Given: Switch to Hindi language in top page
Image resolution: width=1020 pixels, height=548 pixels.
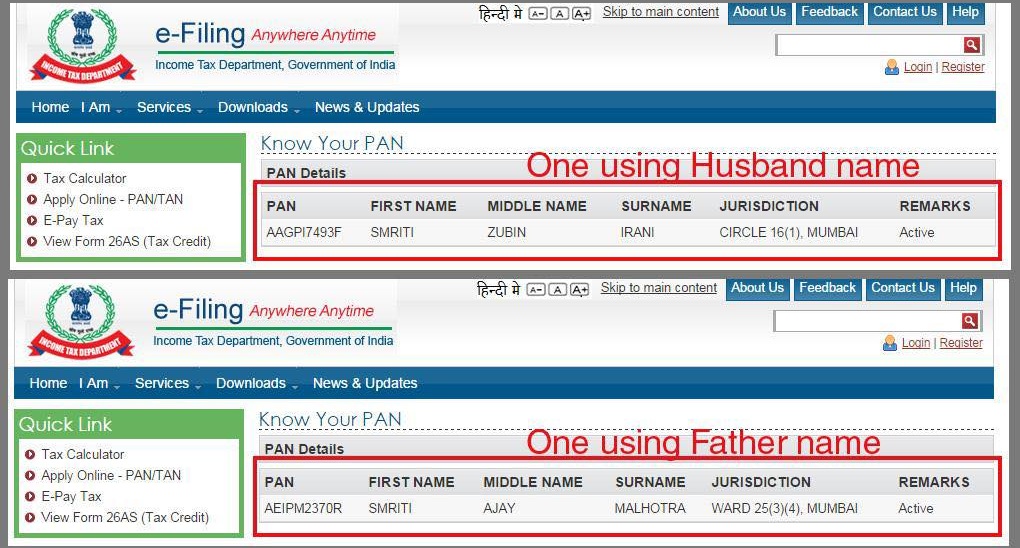Looking at the screenshot, I should tap(500, 13).
